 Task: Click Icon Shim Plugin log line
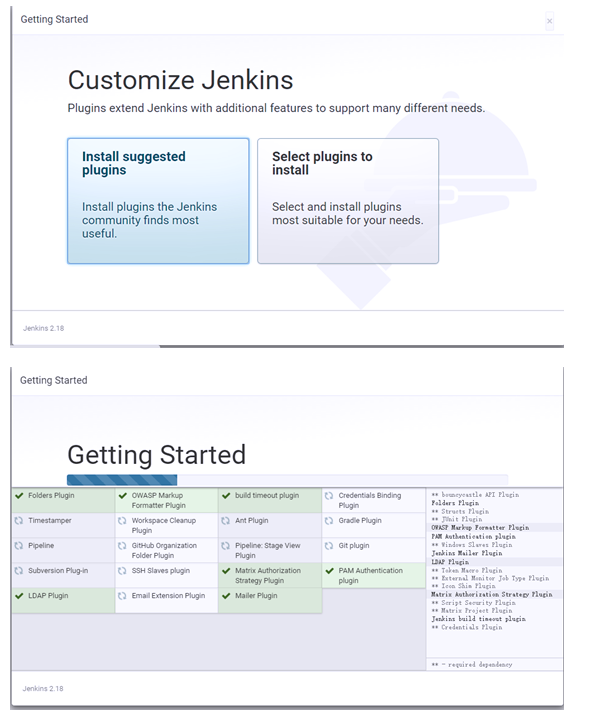click(x=463, y=586)
